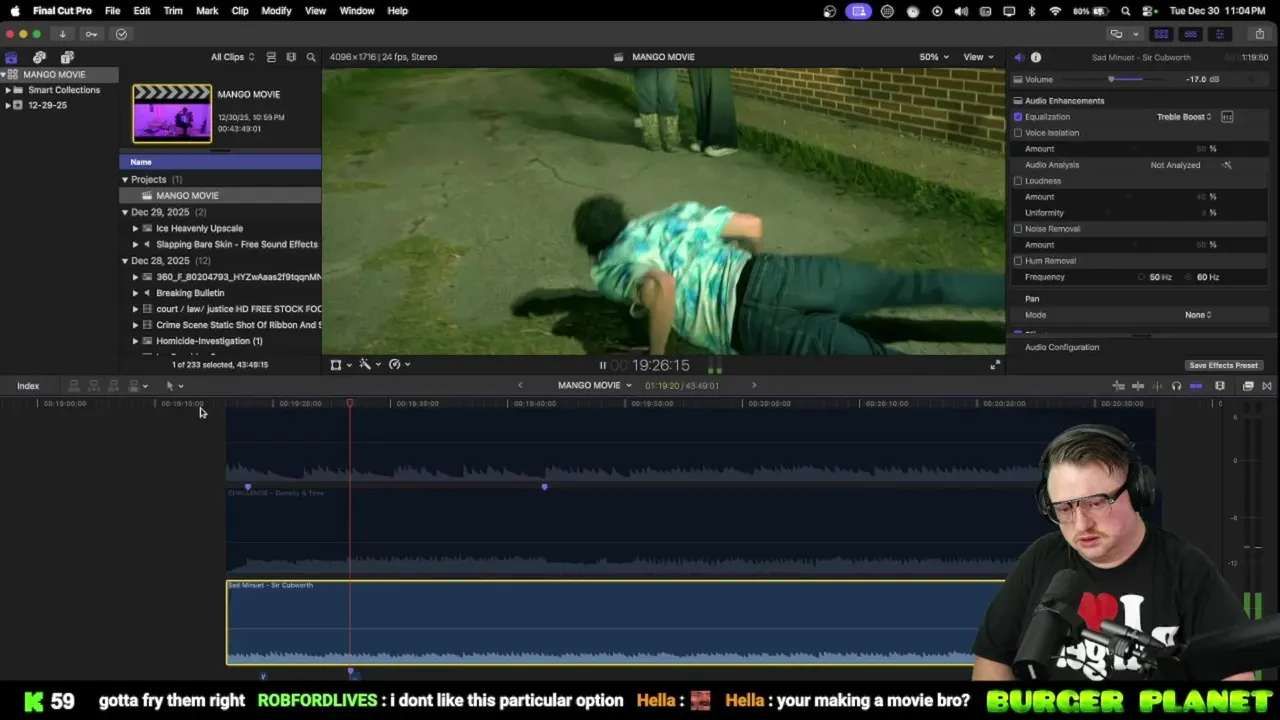Expand Smart Collections in sidebar
Image resolution: width=1280 pixels, height=720 pixels.
click(8, 90)
